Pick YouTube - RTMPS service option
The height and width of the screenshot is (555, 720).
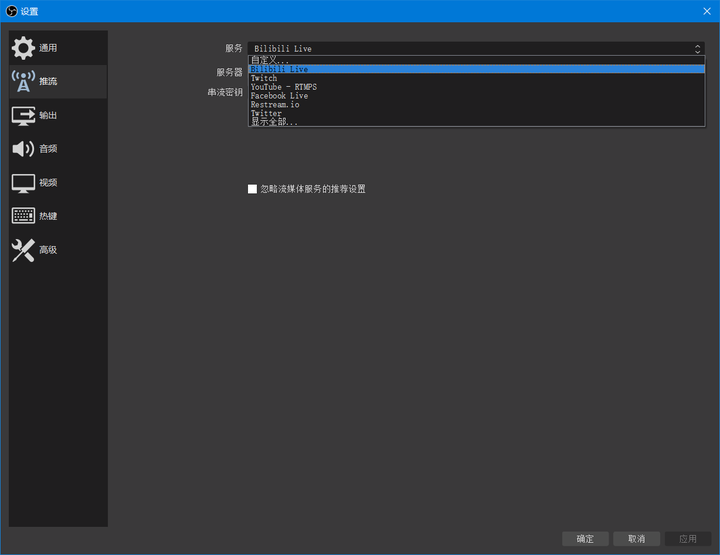coord(476,87)
